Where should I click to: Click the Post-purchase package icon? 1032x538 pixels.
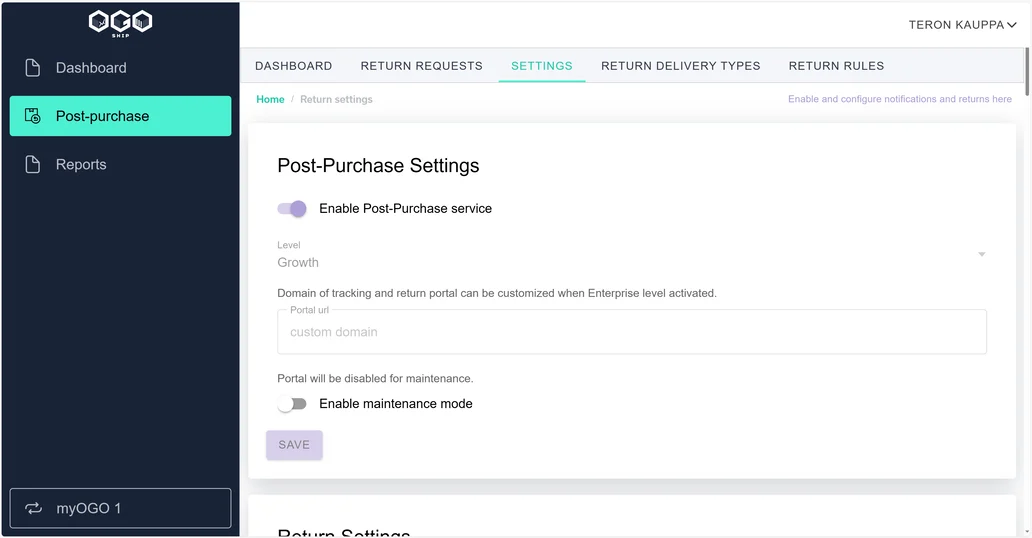pos(32,116)
